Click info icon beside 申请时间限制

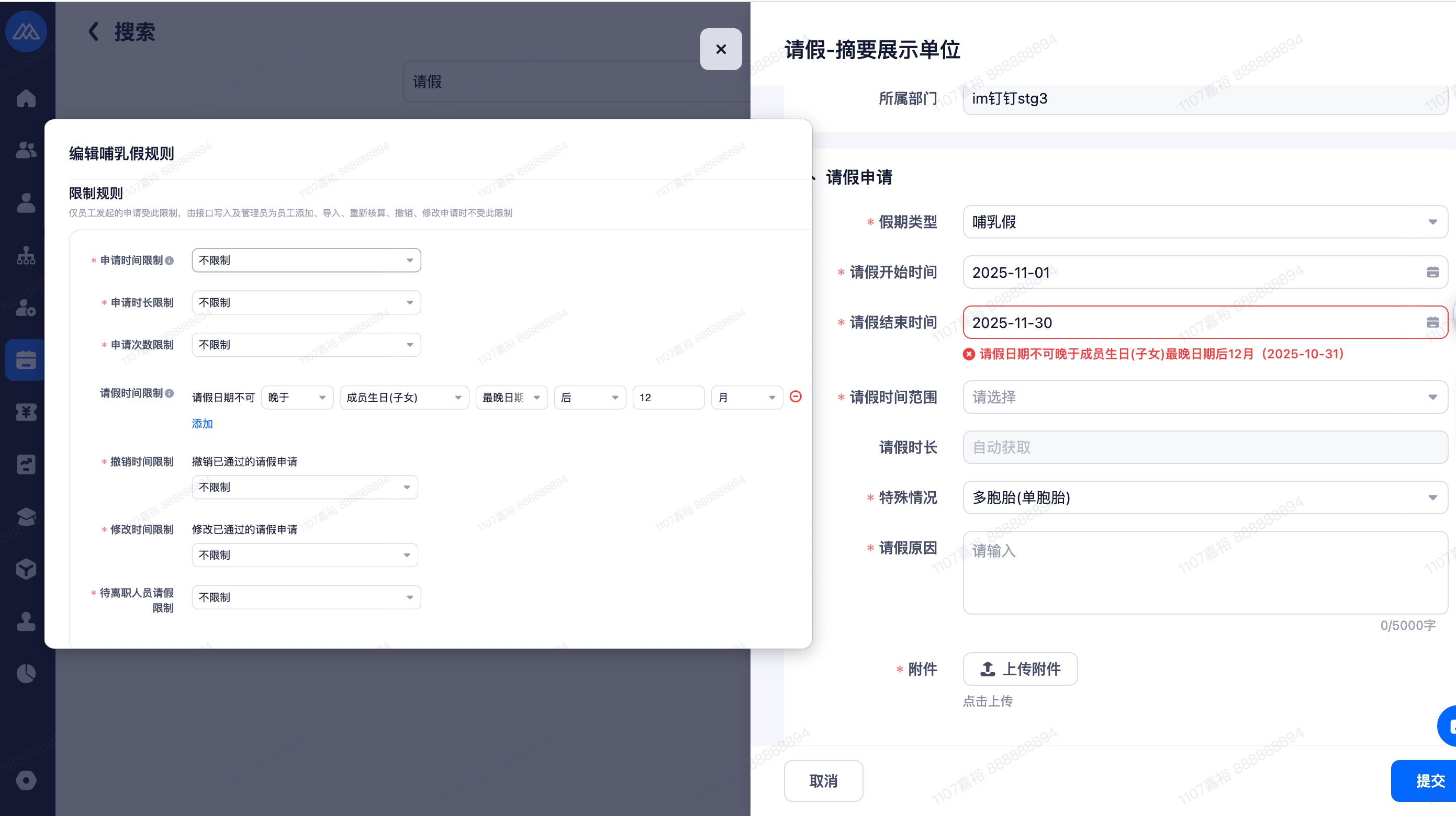tap(169, 260)
